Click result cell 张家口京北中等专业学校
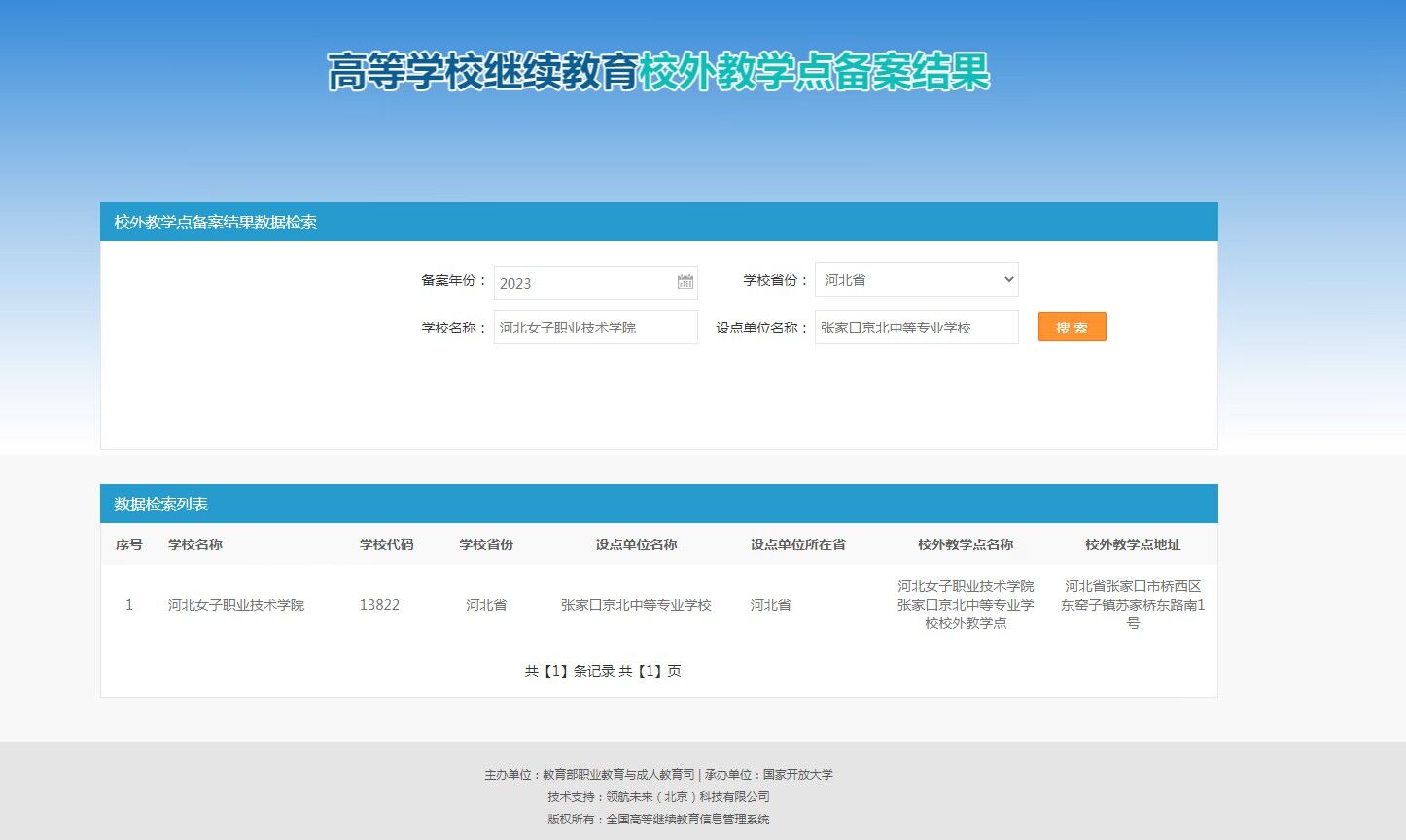 click(x=636, y=605)
